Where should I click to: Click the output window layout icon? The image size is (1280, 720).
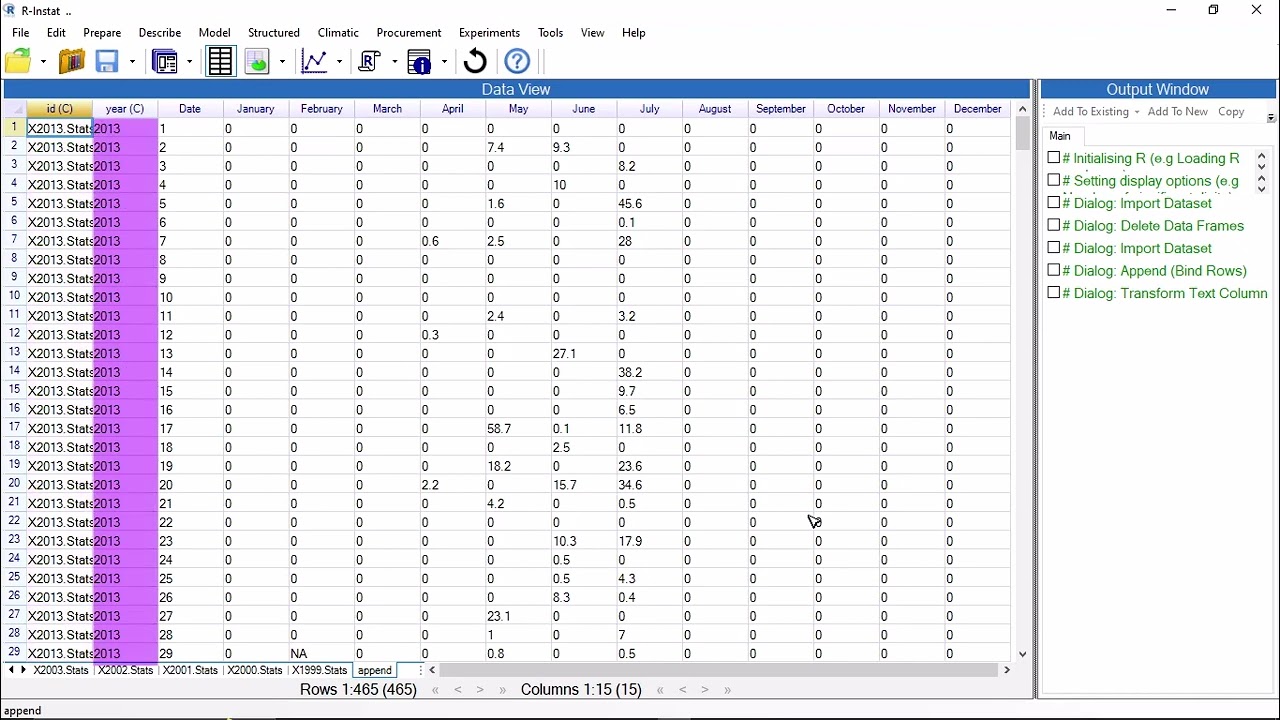pyautogui.click(x=164, y=62)
